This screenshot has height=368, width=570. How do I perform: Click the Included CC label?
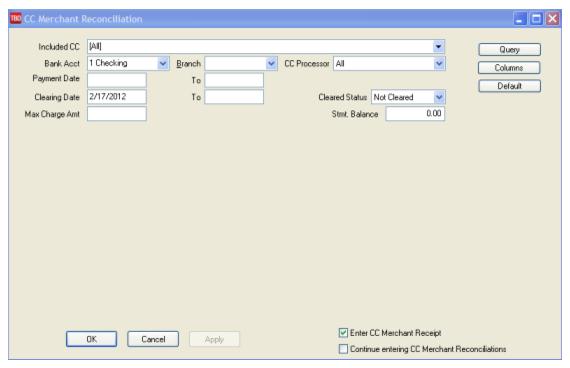(59, 47)
